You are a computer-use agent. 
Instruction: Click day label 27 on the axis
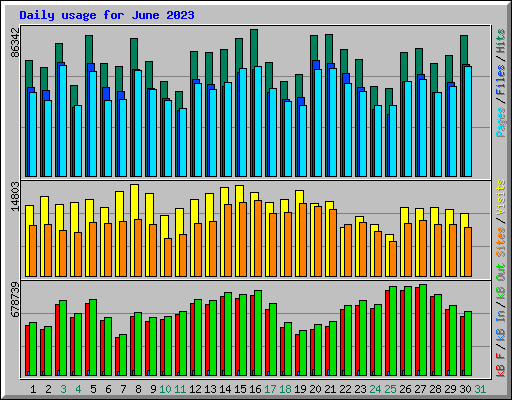tap(420, 389)
